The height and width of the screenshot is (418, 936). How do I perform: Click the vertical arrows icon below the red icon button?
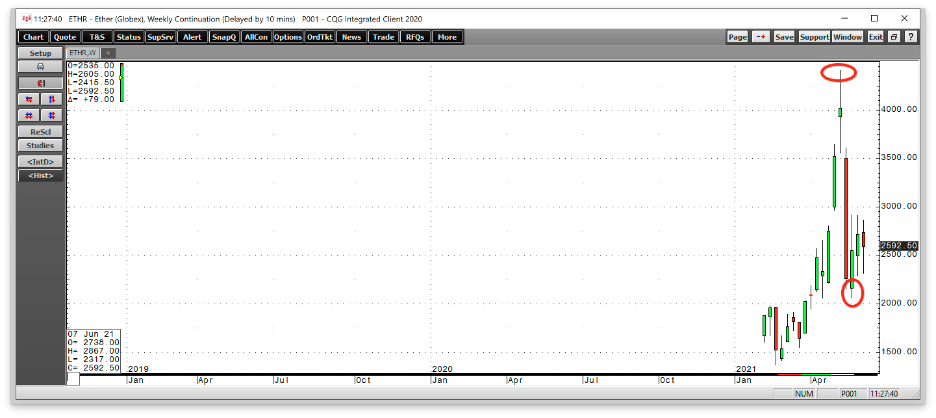(x=51, y=99)
